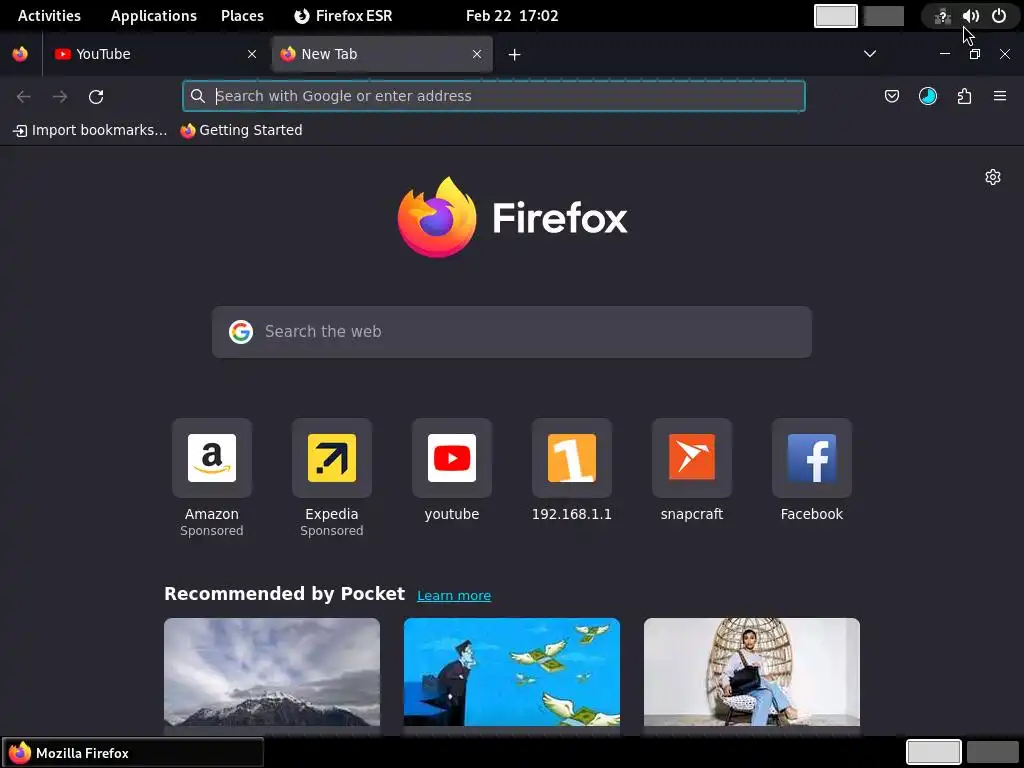Open the clock showing Feb 22 17:02
This screenshot has width=1024, height=768.
click(x=512, y=16)
